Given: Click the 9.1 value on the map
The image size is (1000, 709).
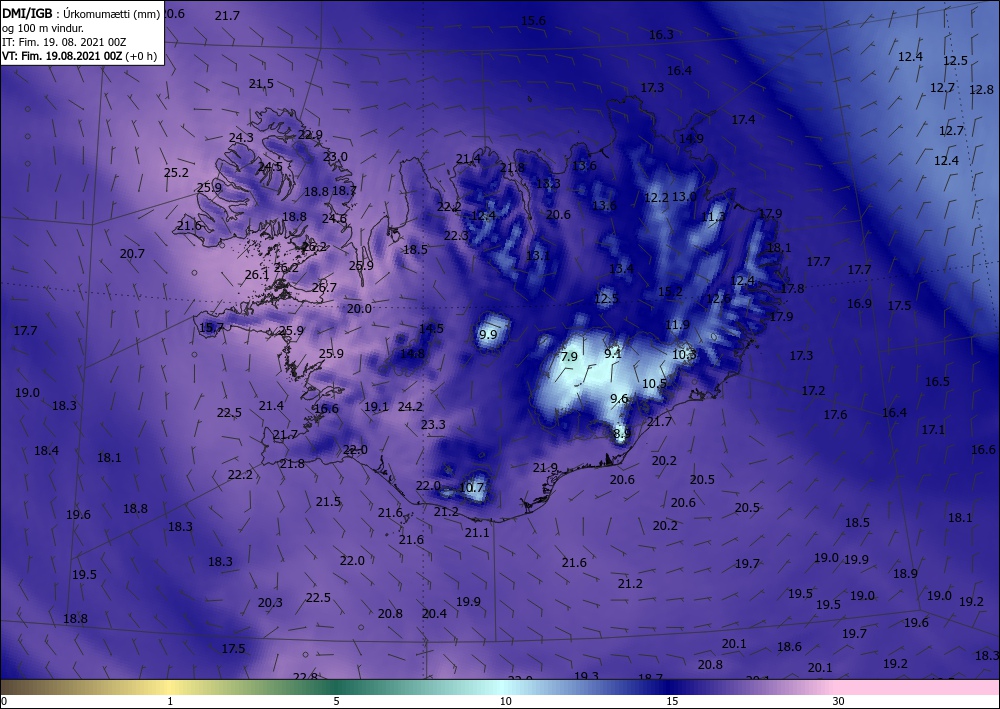Looking at the screenshot, I should 613,353.
